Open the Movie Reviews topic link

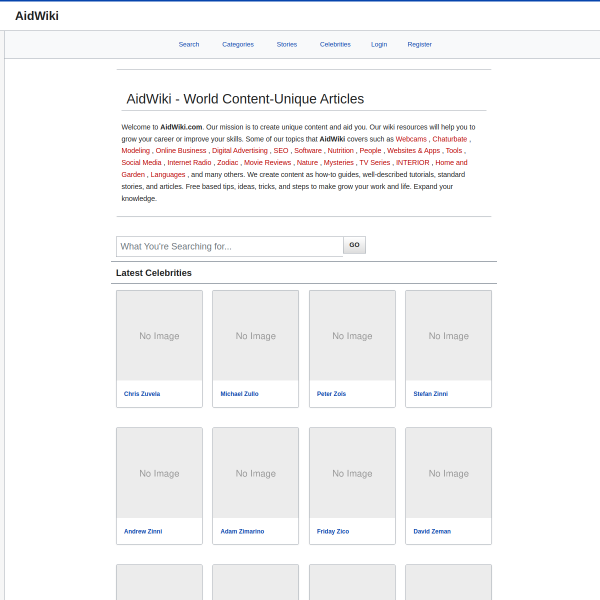pyautogui.click(x=267, y=163)
